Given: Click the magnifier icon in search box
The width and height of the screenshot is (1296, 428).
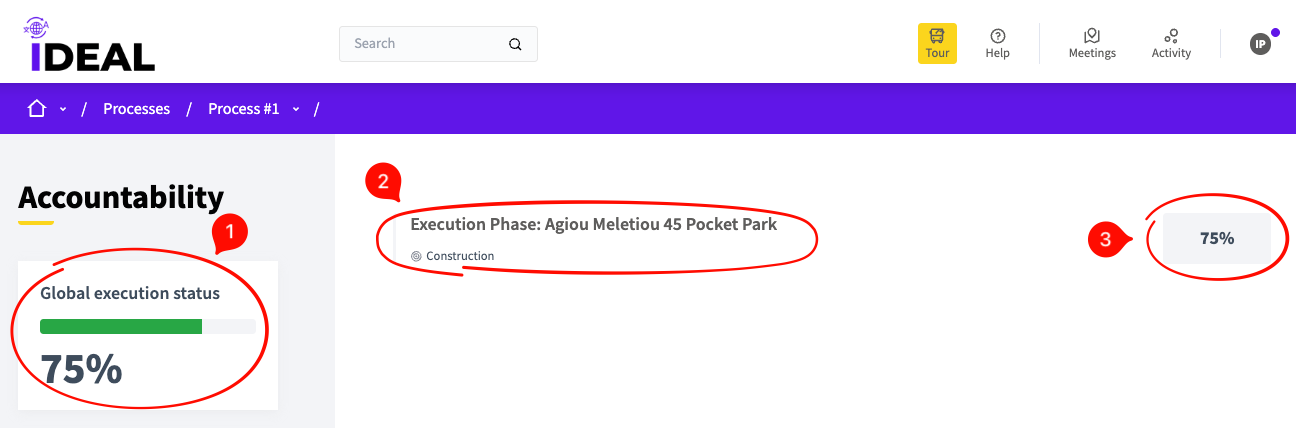Looking at the screenshot, I should pyautogui.click(x=515, y=44).
